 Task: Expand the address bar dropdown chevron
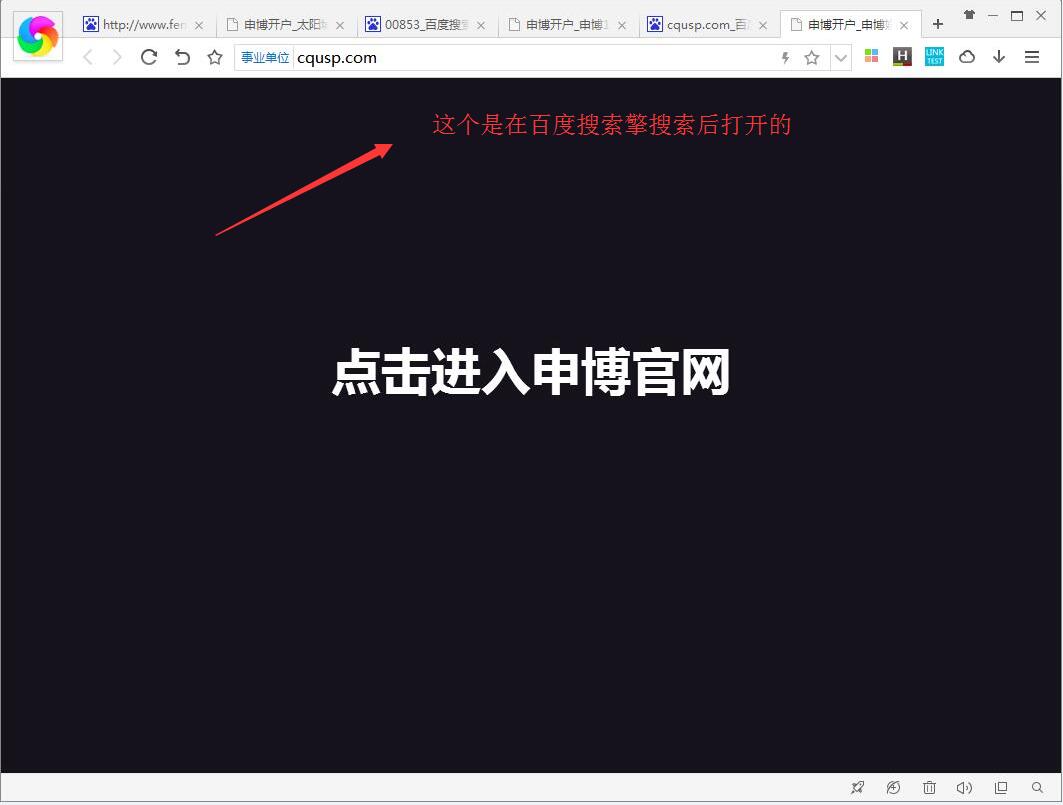click(841, 58)
